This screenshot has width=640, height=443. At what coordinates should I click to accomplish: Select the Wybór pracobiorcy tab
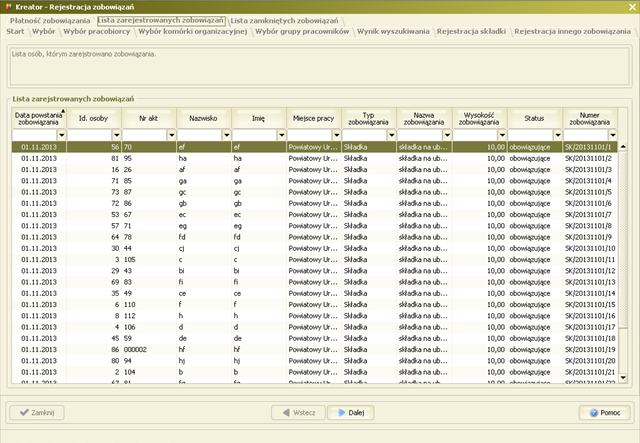tap(97, 31)
